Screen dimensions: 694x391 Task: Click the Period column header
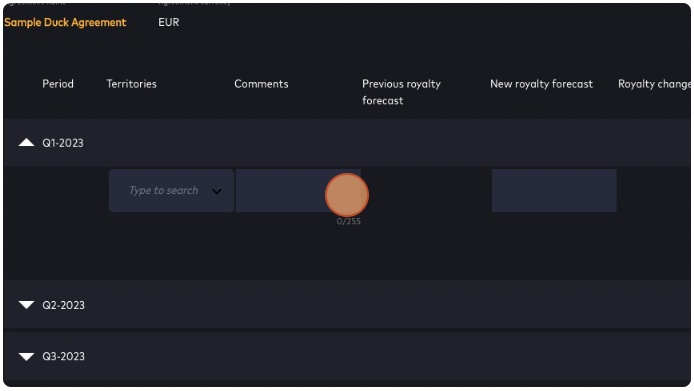(58, 84)
